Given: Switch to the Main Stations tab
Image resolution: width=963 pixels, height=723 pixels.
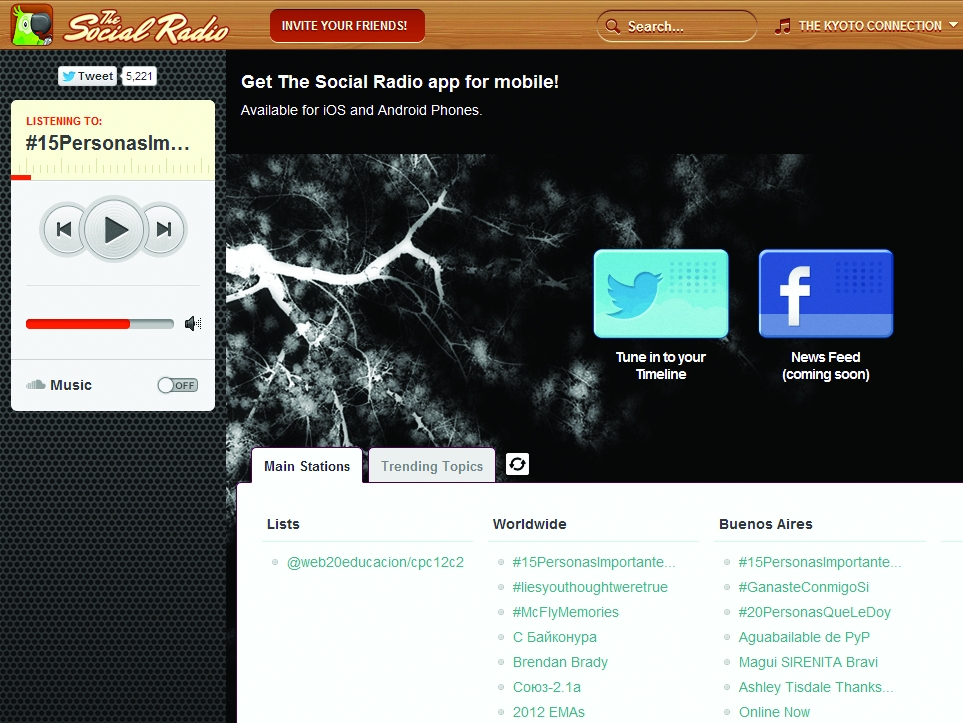Looking at the screenshot, I should click(307, 466).
